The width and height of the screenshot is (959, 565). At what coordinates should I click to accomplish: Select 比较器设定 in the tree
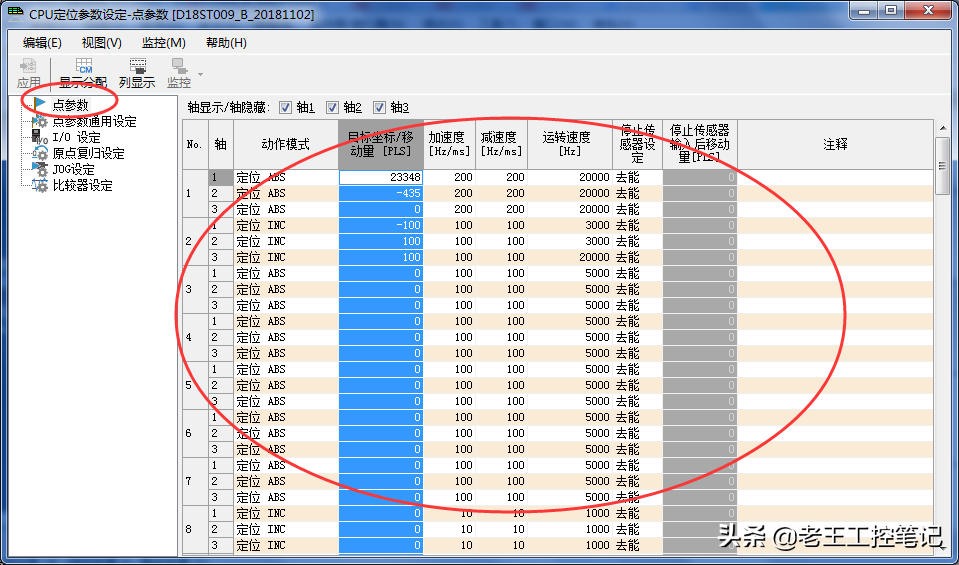pos(83,185)
